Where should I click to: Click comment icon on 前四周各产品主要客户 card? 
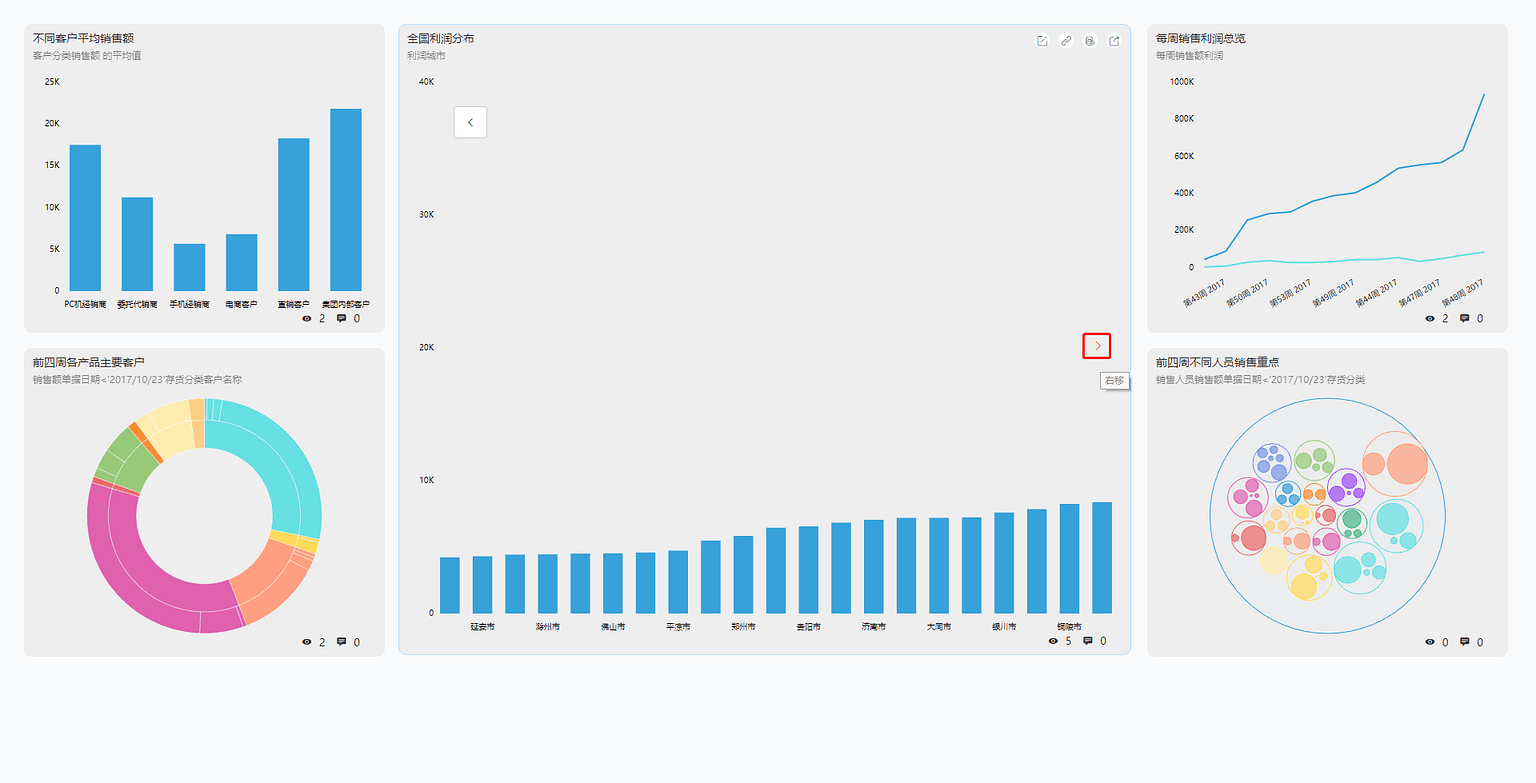(x=341, y=642)
